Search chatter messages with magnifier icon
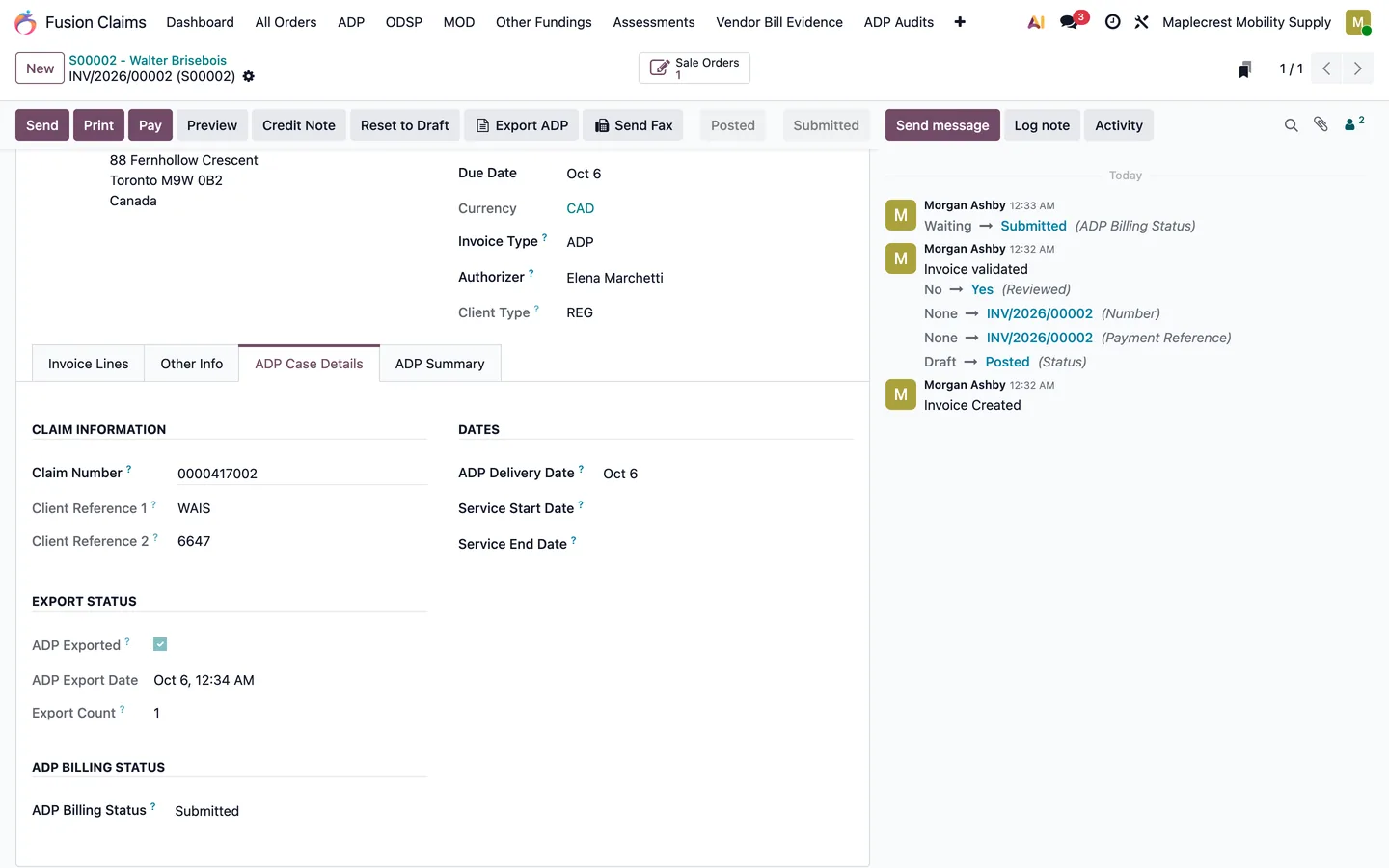The width and height of the screenshot is (1389, 868). coord(1291,125)
